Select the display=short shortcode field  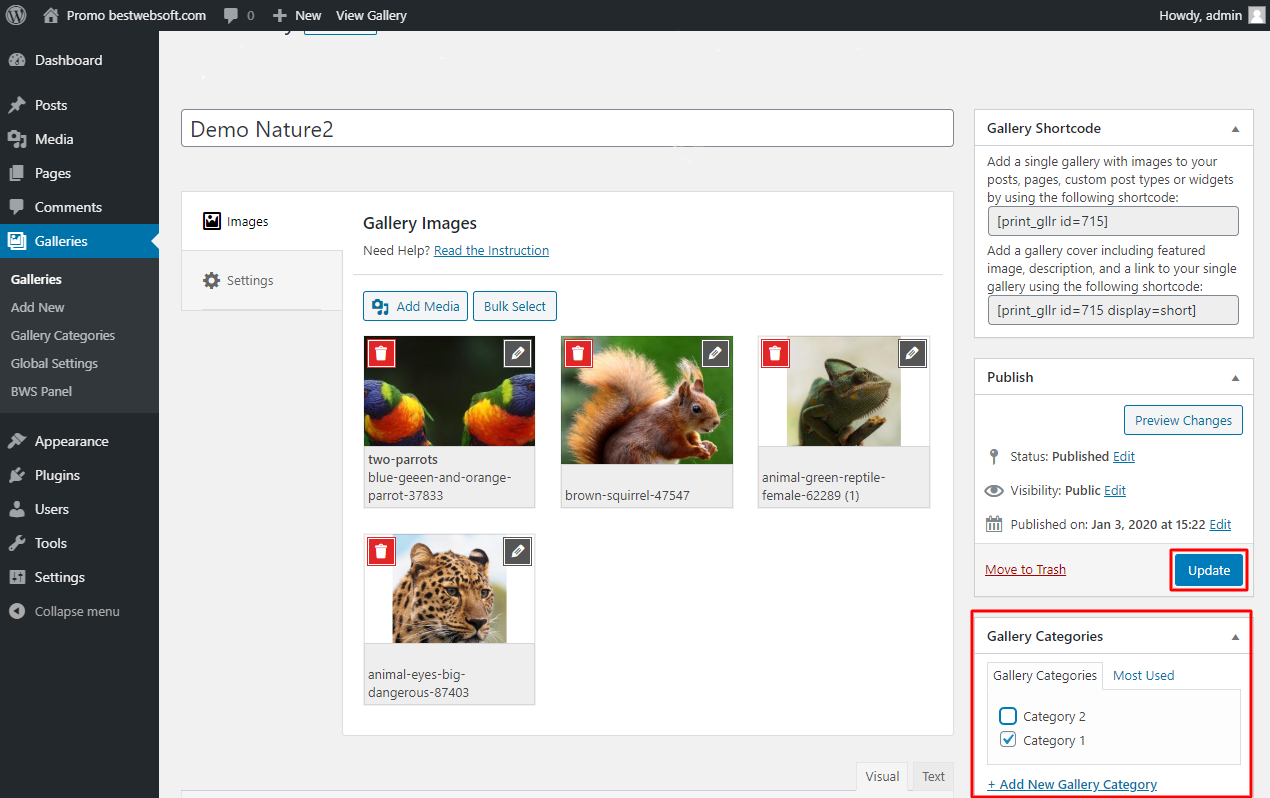click(x=1113, y=310)
